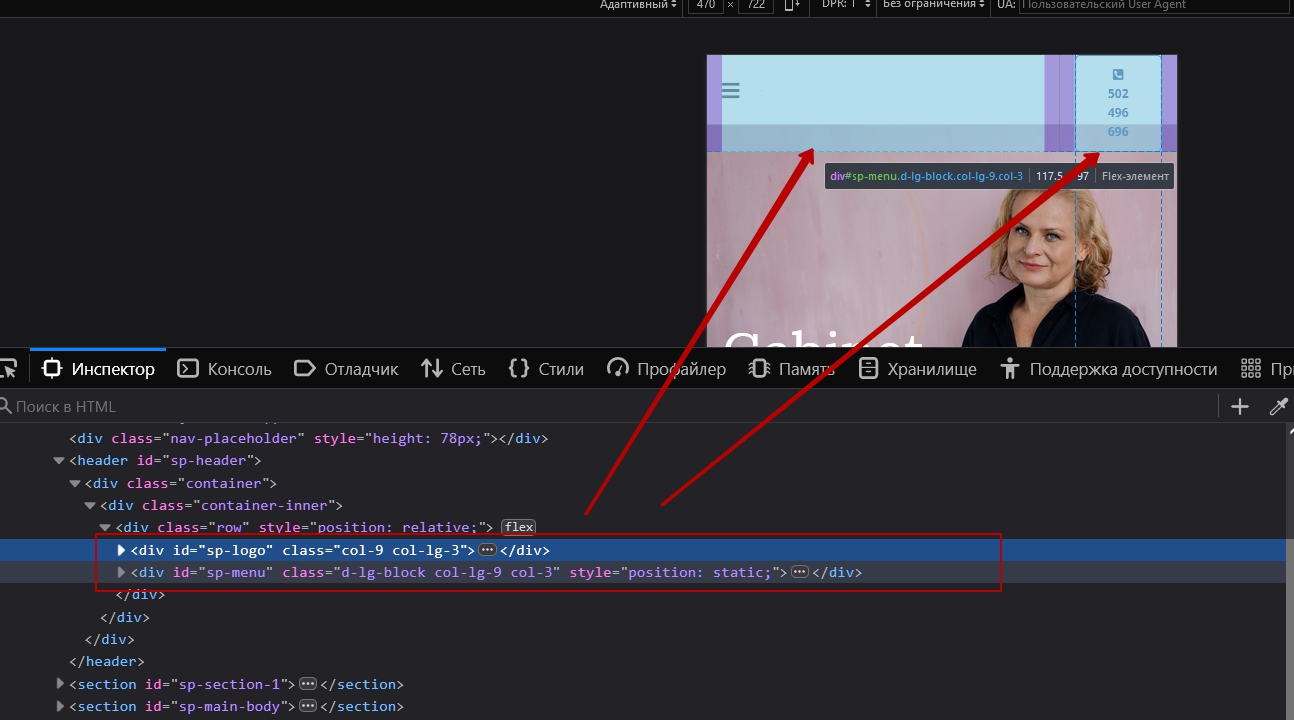Screen dimensions: 1294x720
Task: Click the ellipsis badge in sp-section-1
Action: click(x=308, y=684)
